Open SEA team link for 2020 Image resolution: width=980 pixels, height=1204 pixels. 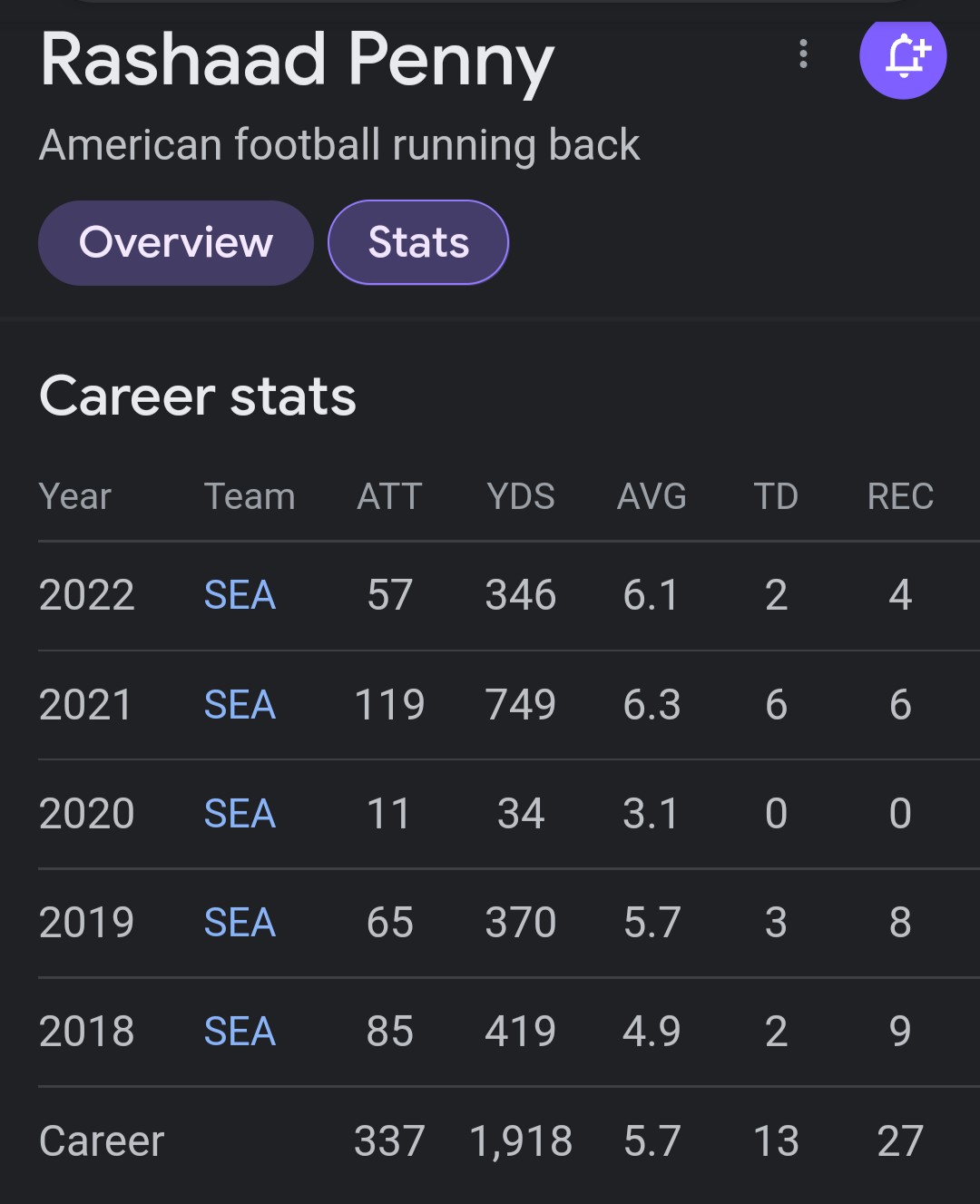click(240, 814)
